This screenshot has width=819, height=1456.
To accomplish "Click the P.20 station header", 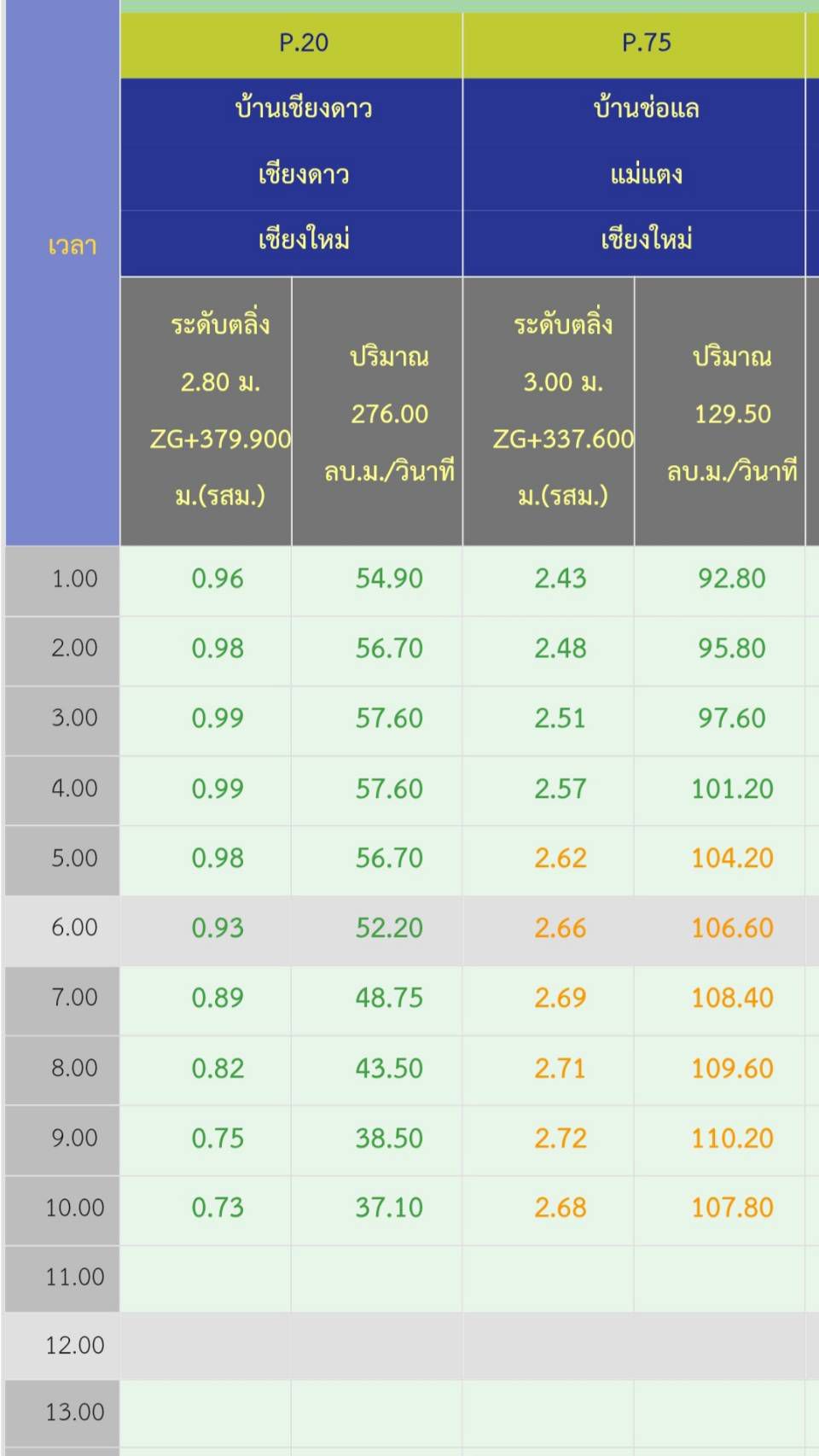I will [x=304, y=43].
